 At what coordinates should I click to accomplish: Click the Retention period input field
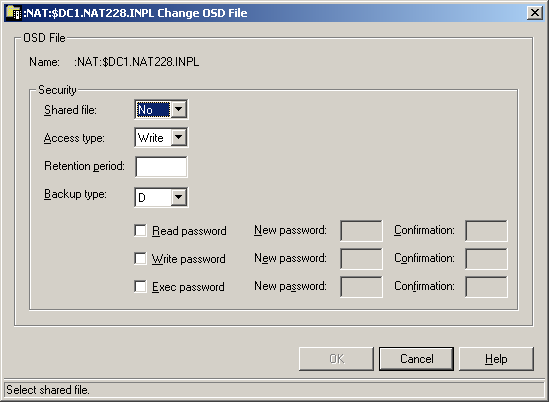click(x=161, y=167)
